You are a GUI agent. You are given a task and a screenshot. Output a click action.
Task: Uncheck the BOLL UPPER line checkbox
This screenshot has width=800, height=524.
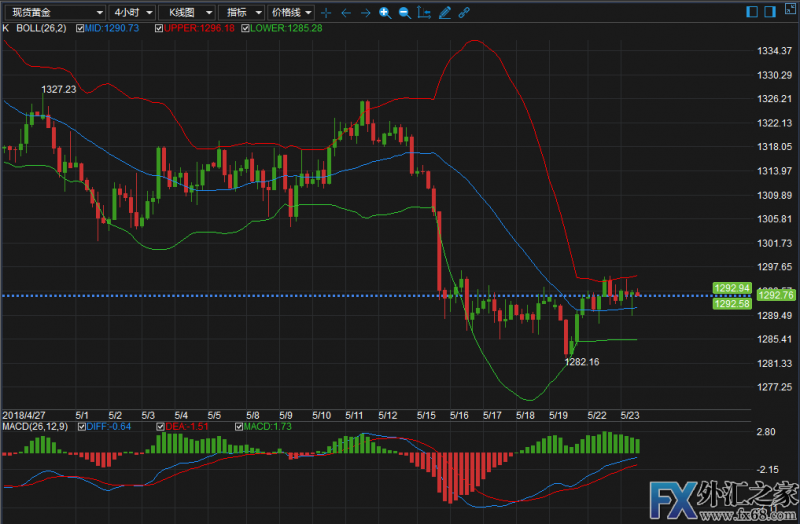coord(160,29)
